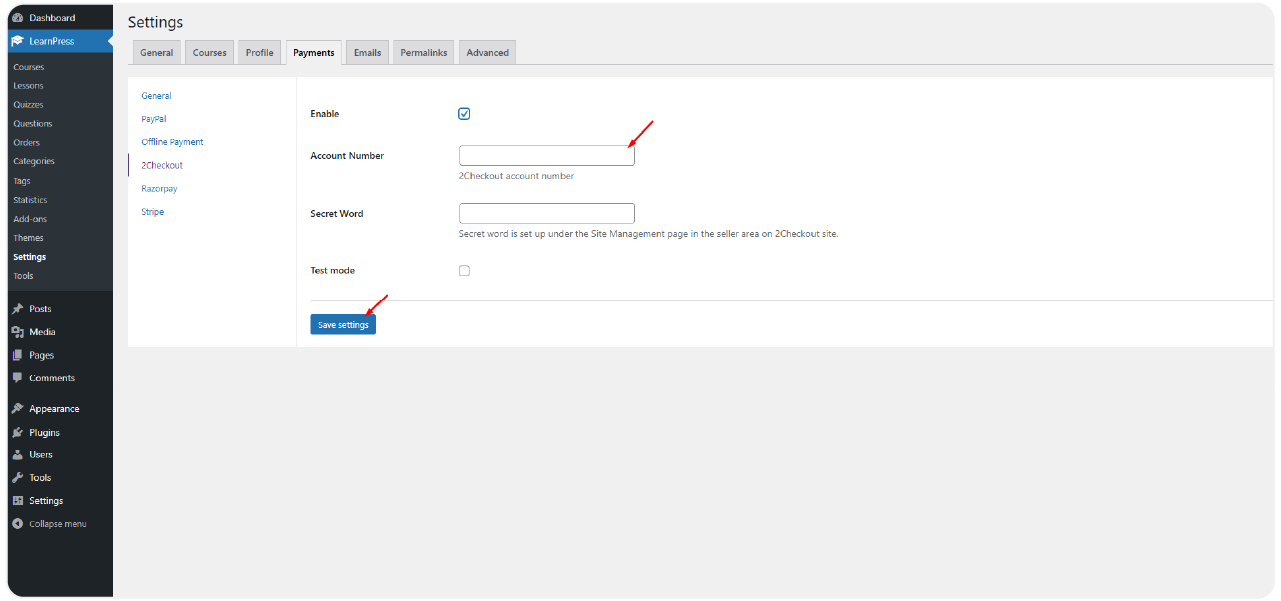Open the Stripe payment settings link
Screen dimensions: 1281x601
click(x=152, y=212)
